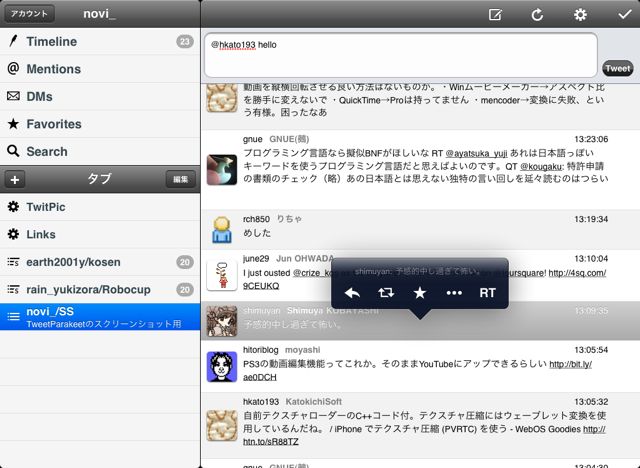Open the @ayatsuka_yuji mention link

point(476,153)
